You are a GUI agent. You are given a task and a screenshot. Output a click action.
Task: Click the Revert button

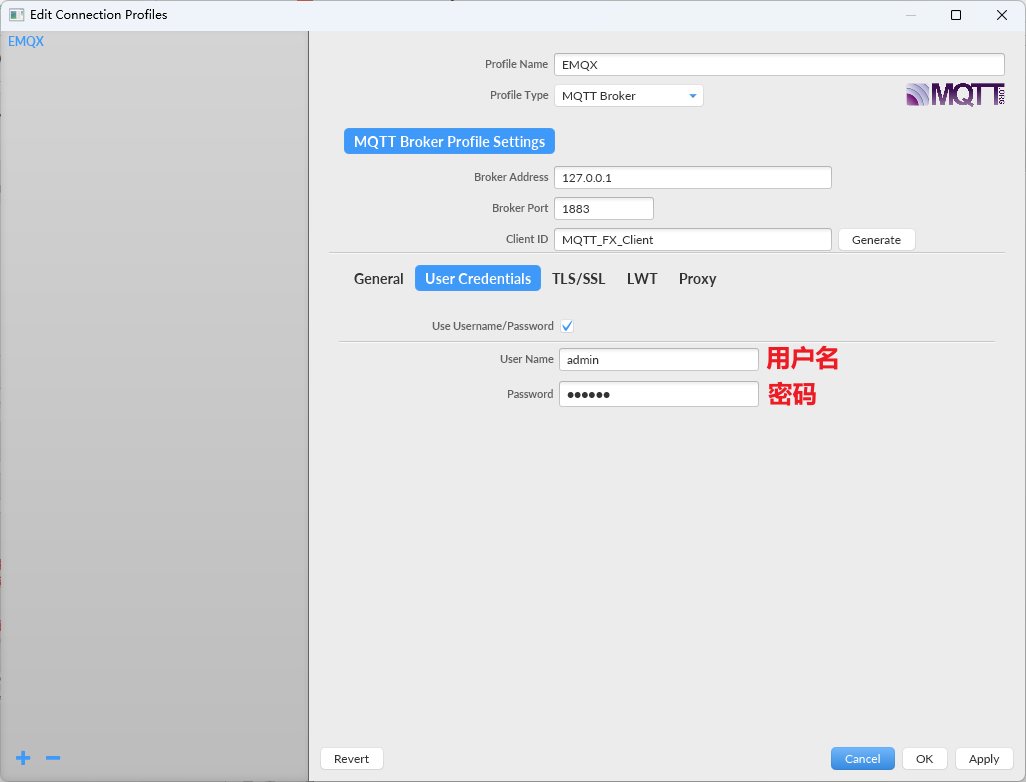tap(351, 758)
